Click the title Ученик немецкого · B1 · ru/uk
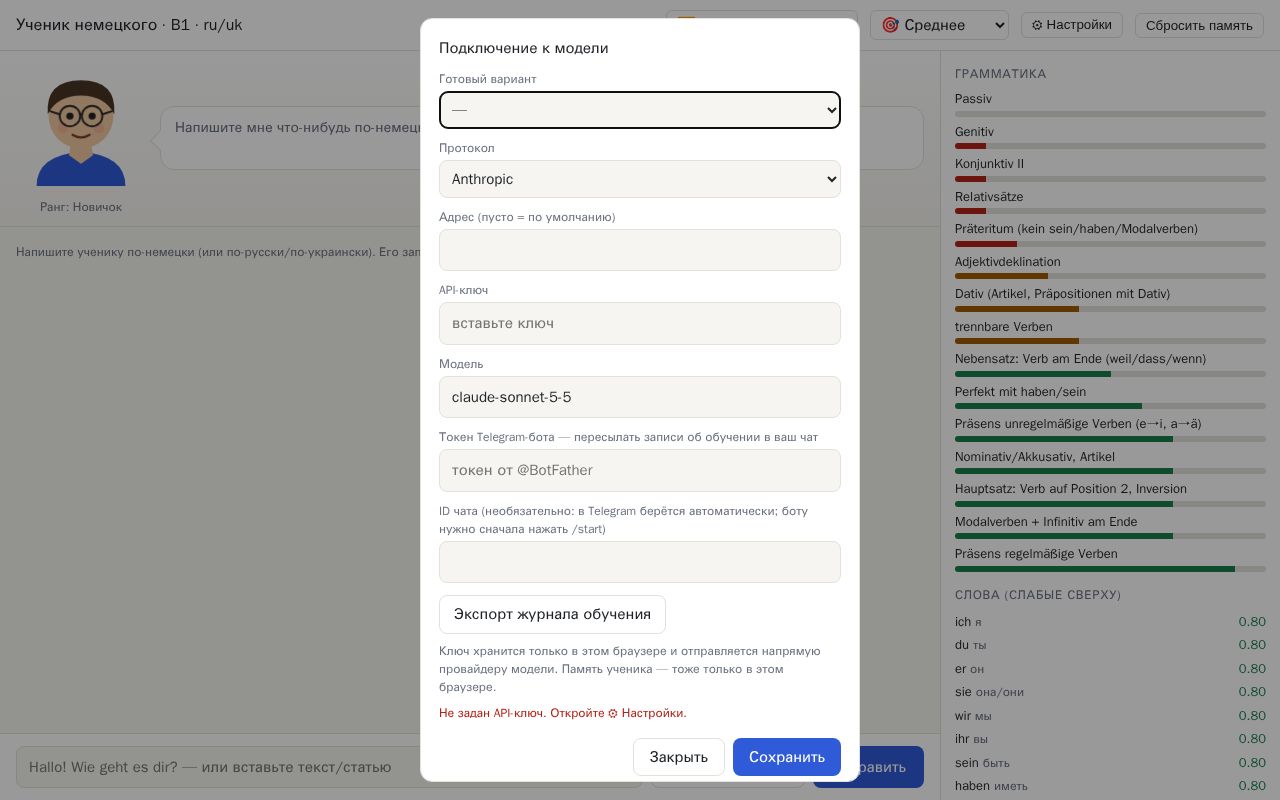The width and height of the screenshot is (1280, 800). (129, 25)
